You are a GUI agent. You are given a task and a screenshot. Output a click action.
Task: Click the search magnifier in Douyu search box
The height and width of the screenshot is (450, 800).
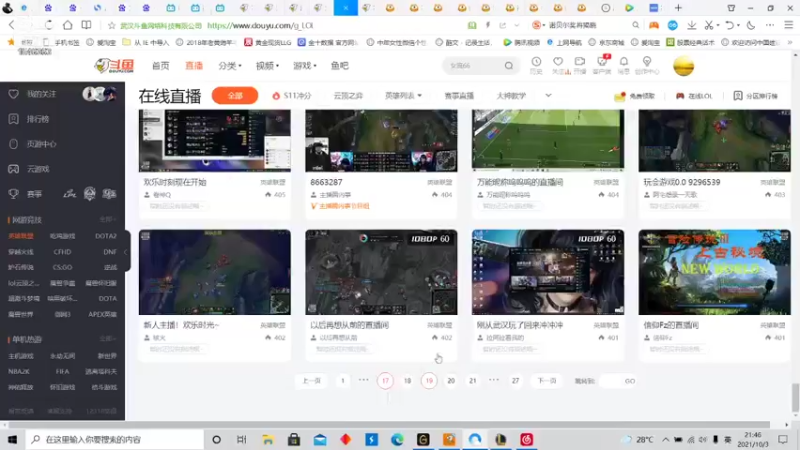pyautogui.click(x=509, y=66)
